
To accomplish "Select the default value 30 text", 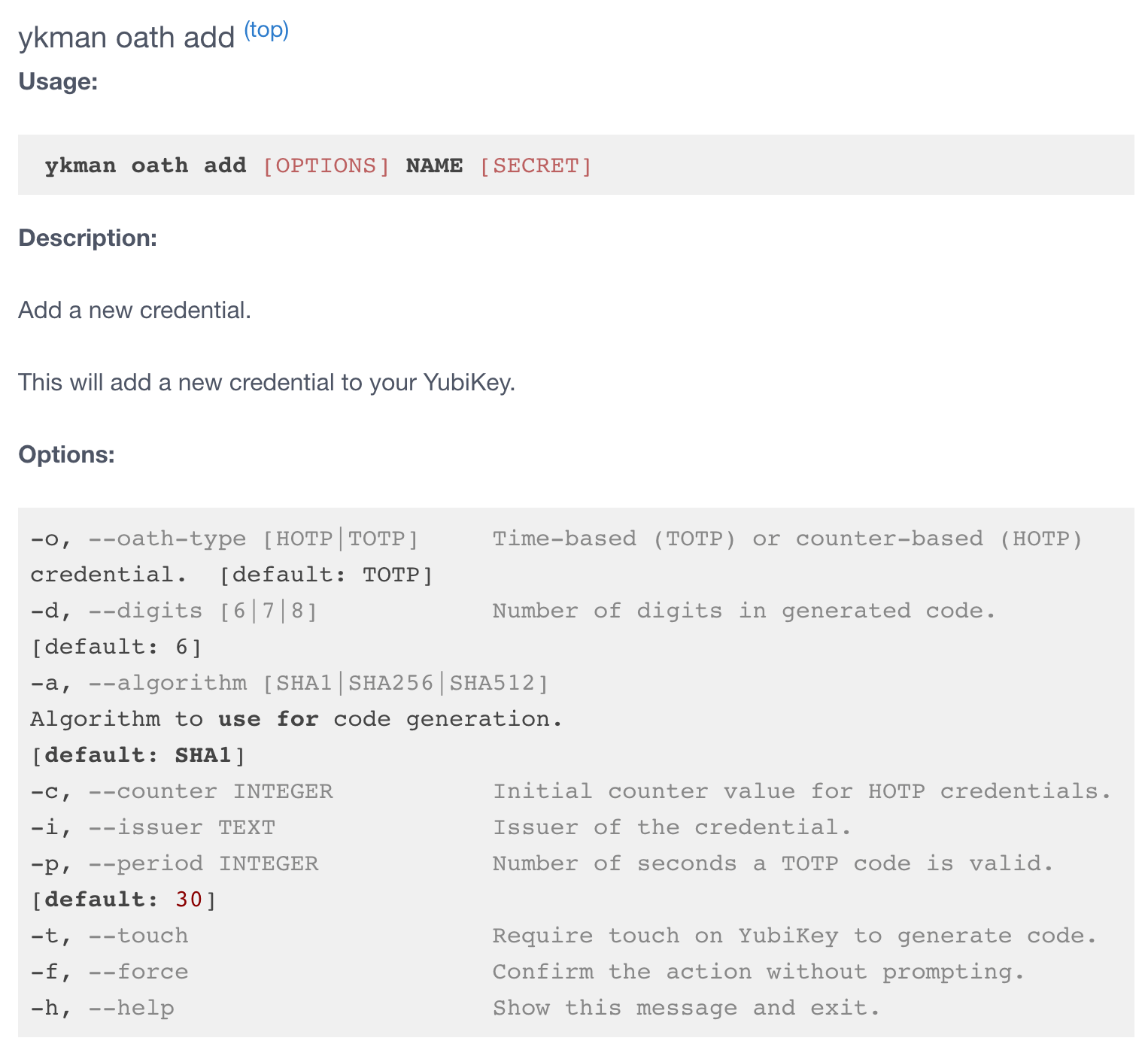I will (x=188, y=899).
